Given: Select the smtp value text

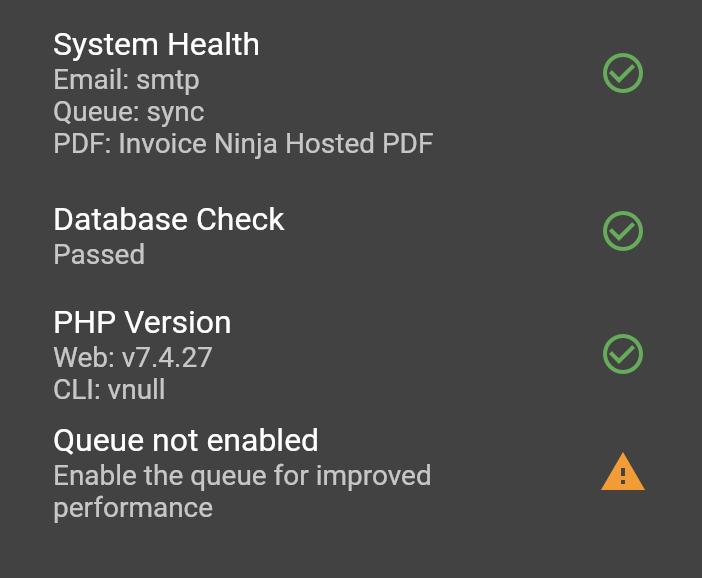Looking at the screenshot, I should click(x=168, y=81).
